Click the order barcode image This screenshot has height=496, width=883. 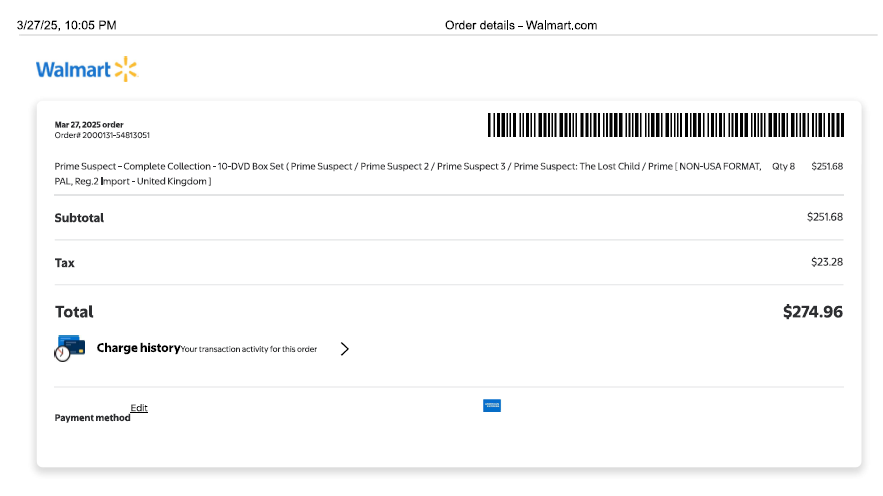point(665,125)
